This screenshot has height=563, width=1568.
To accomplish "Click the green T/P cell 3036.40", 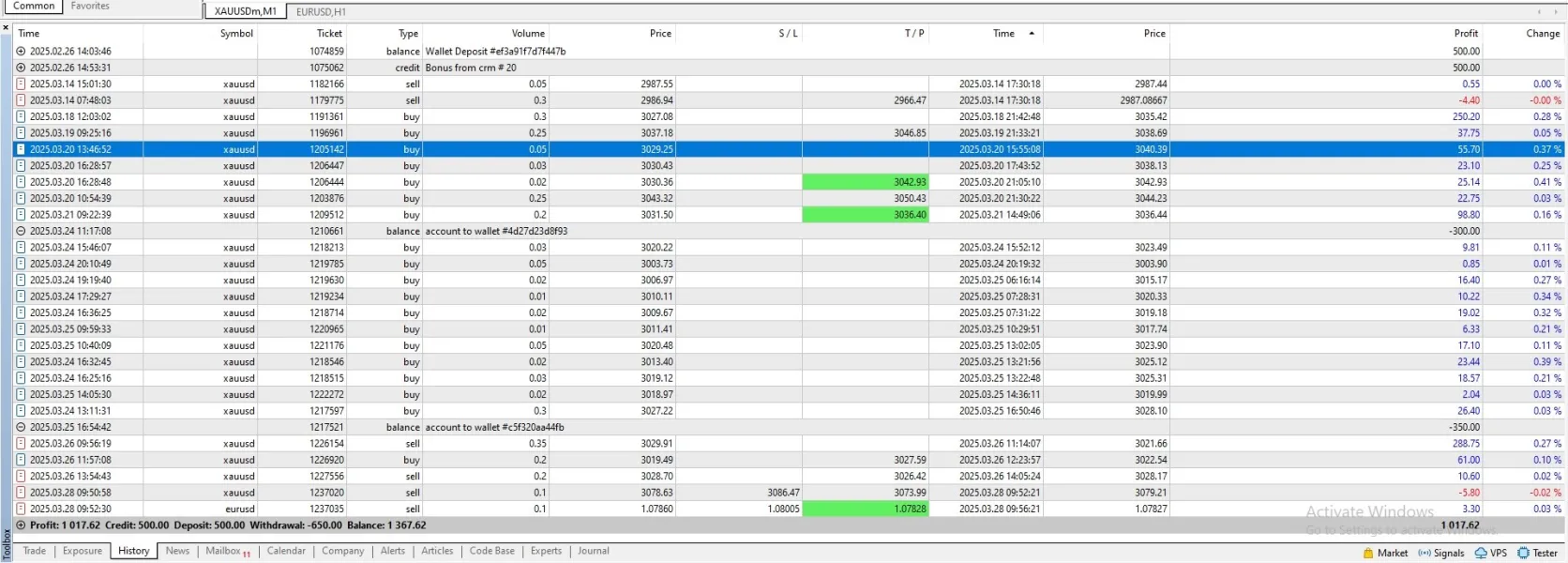I will [x=866, y=215].
